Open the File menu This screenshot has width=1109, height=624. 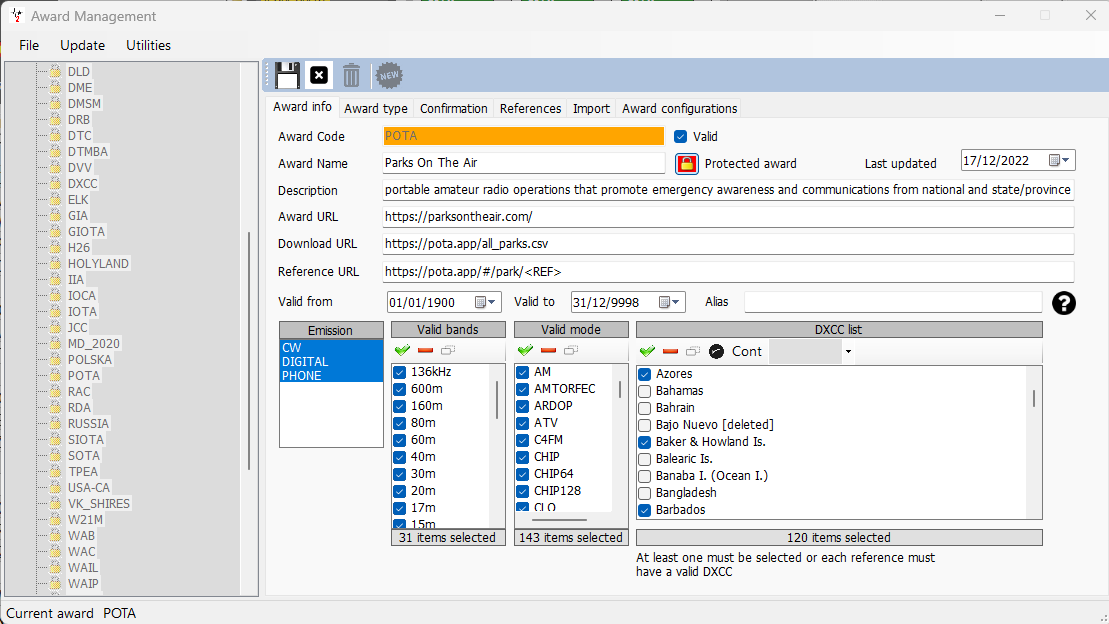(x=29, y=45)
